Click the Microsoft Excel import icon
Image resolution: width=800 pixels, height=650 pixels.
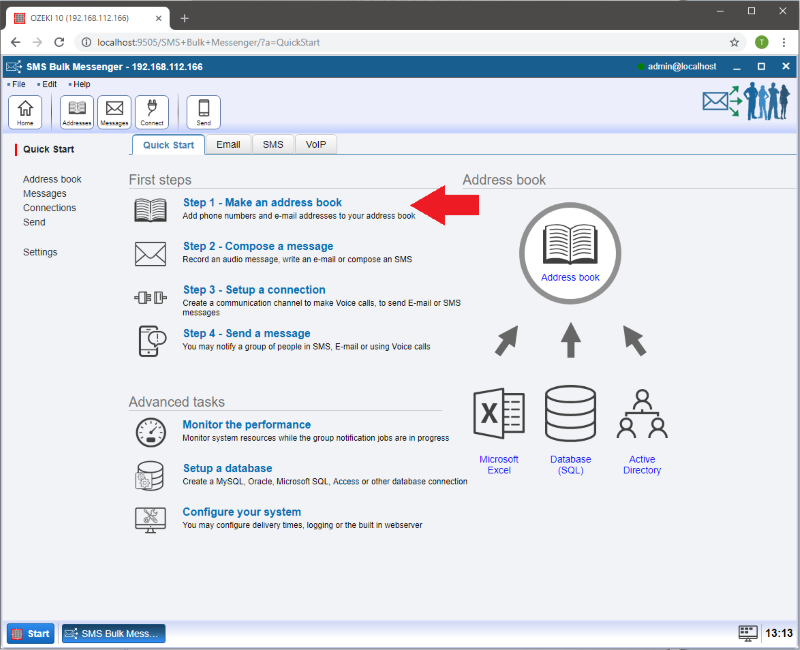point(498,415)
